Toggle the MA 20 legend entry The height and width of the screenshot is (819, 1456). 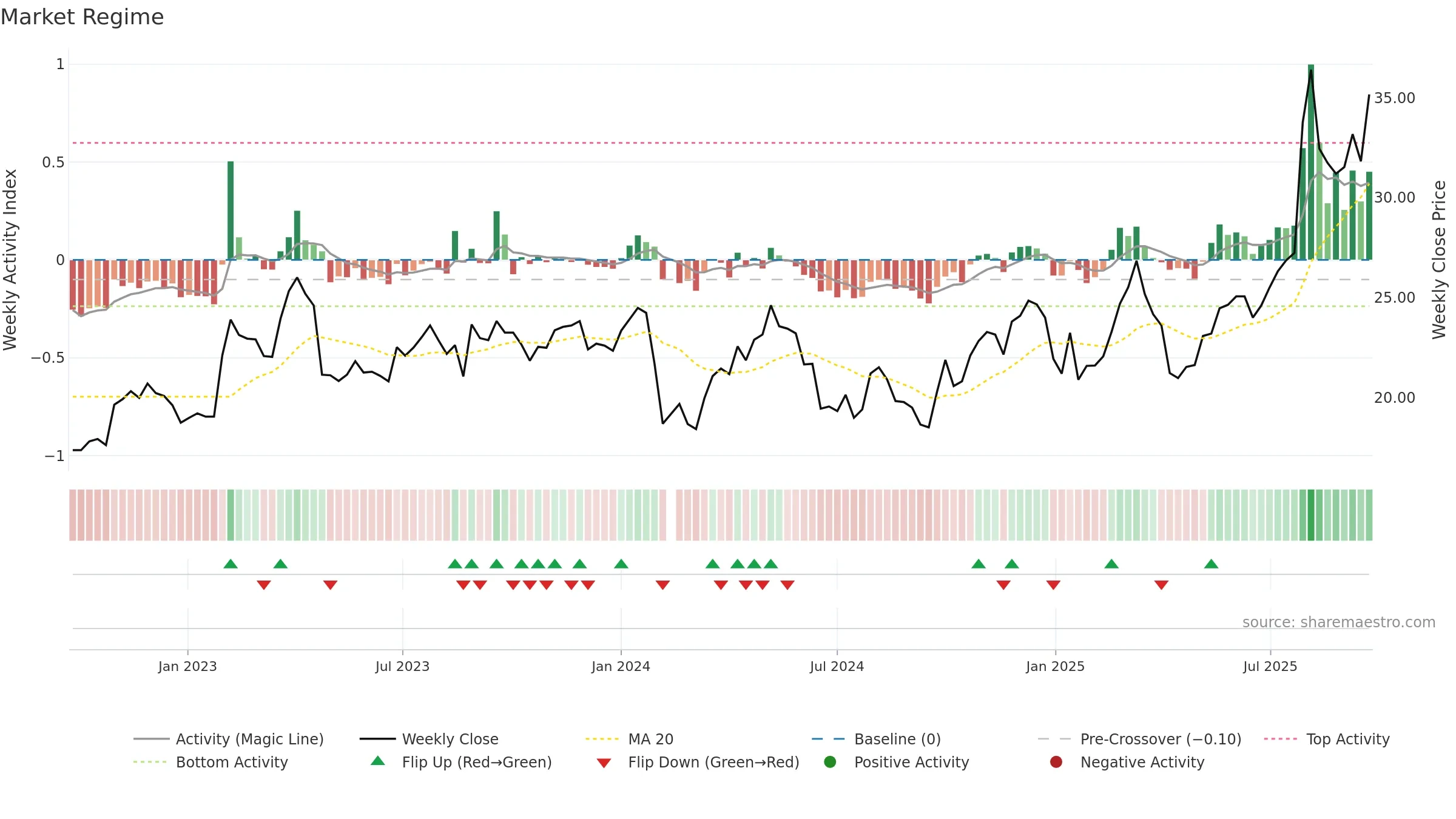pyautogui.click(x=629, y=739)
